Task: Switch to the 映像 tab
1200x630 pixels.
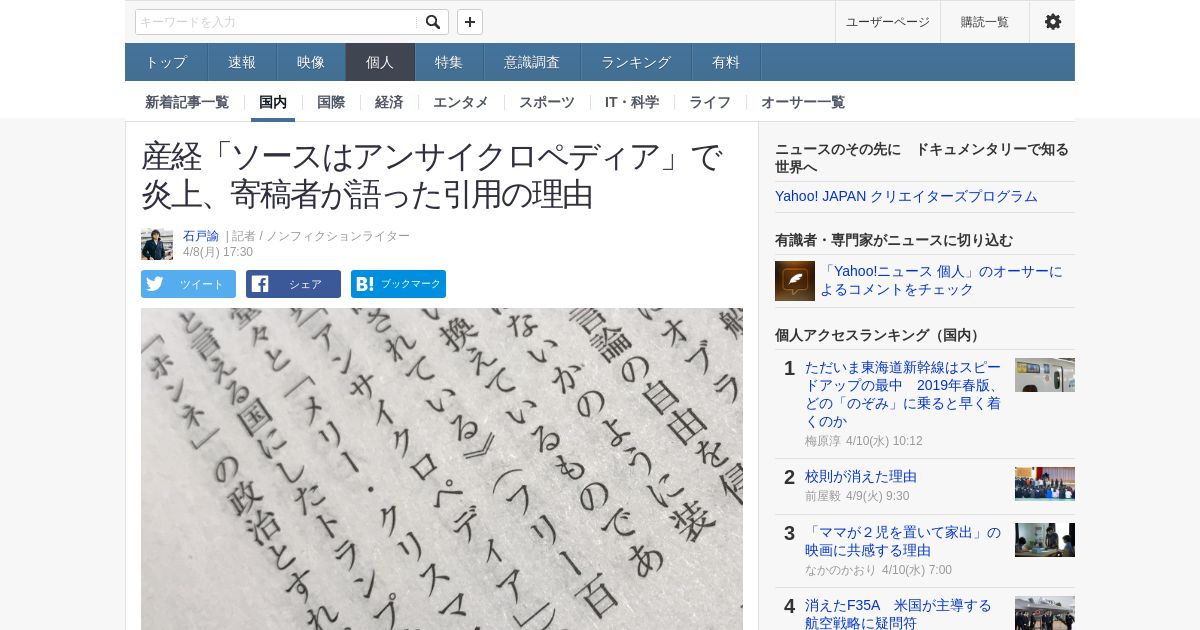Action: tap(311, 62)
